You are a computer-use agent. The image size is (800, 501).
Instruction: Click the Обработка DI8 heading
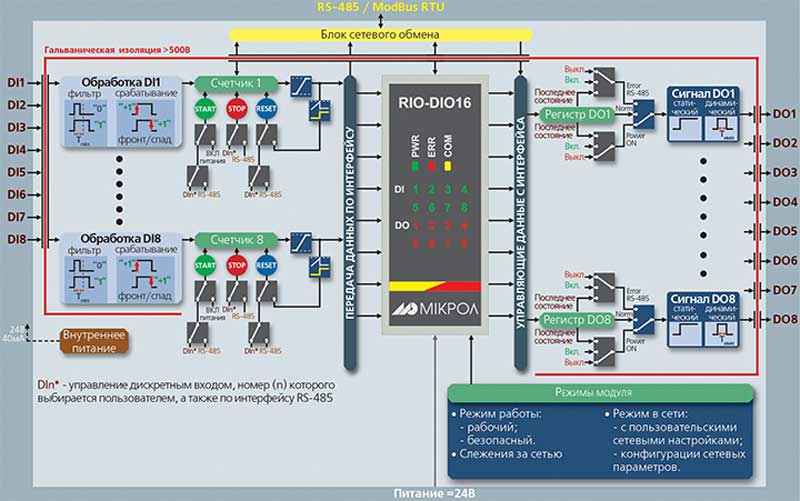click(x=121, y=239)
